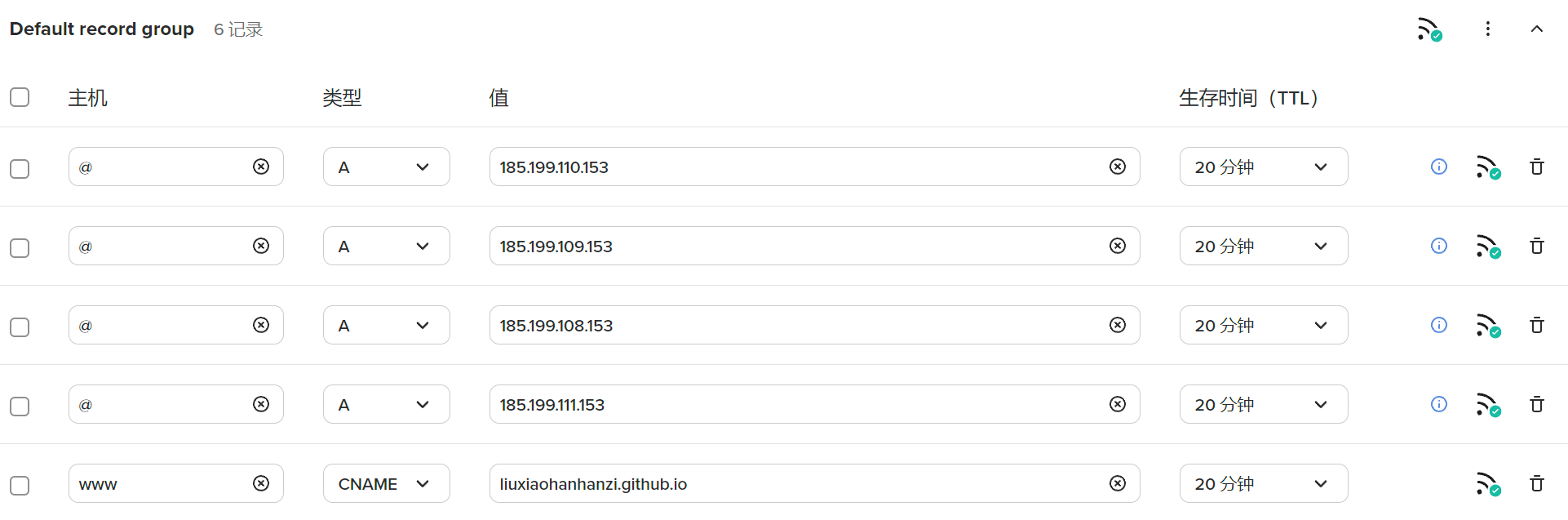Check propagation status of 185.199.108.153 record
This screenshot has width=1568, height=520.
1488,326
